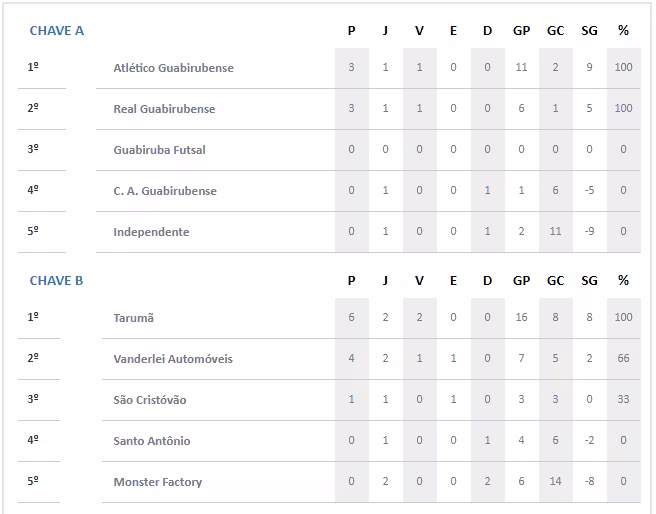
Task: Select the Monster Factory team
Action: click(x=158, y=482)
